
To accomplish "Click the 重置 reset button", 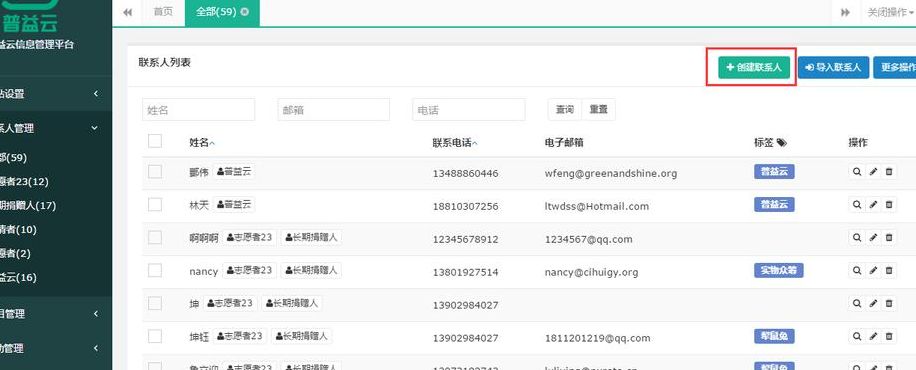I will (598, 109).
